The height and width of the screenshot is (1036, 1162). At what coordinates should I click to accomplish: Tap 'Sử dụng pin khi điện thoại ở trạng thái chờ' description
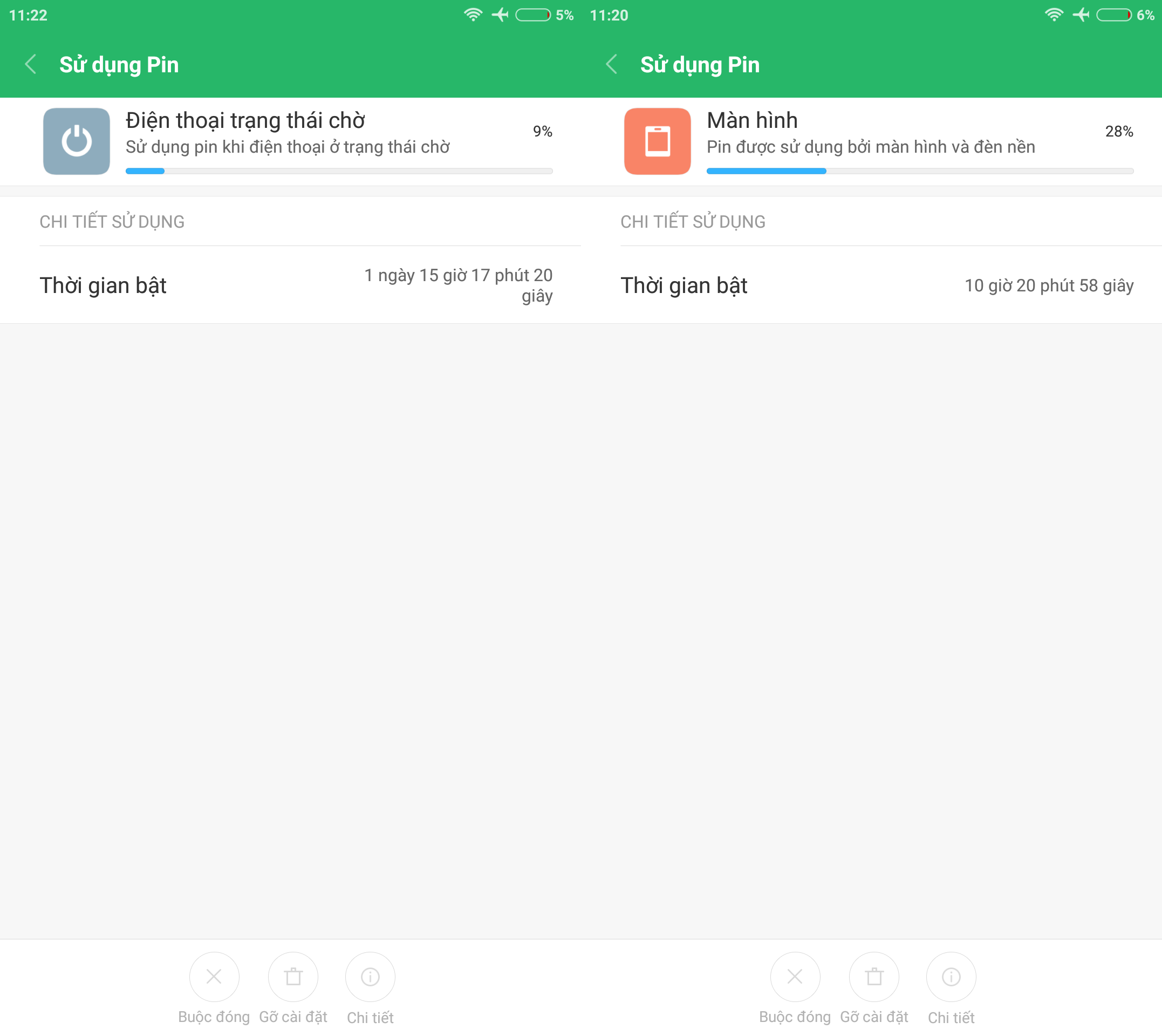(288, 147)
